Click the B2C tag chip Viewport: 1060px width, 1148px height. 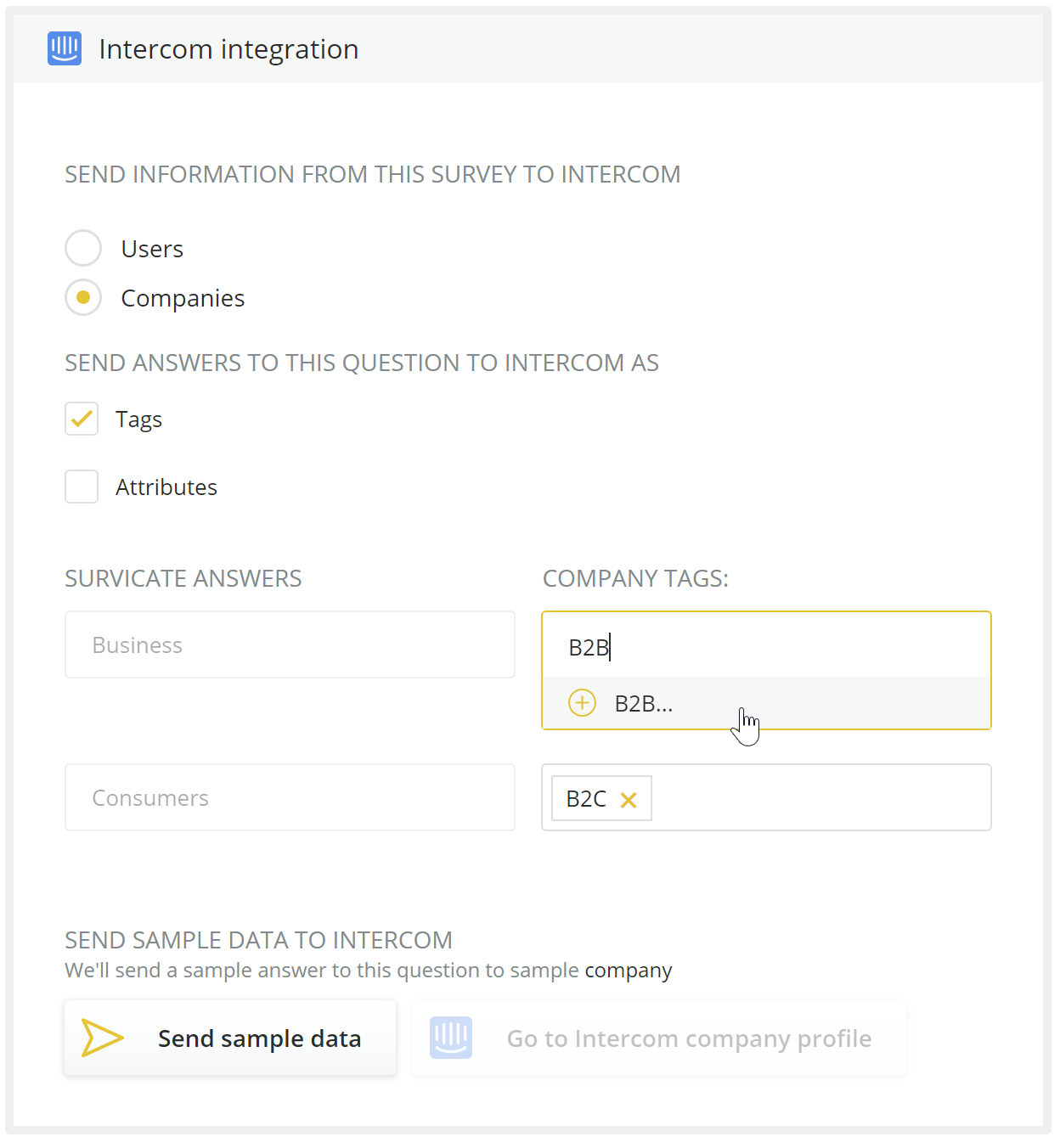[601, 798]
